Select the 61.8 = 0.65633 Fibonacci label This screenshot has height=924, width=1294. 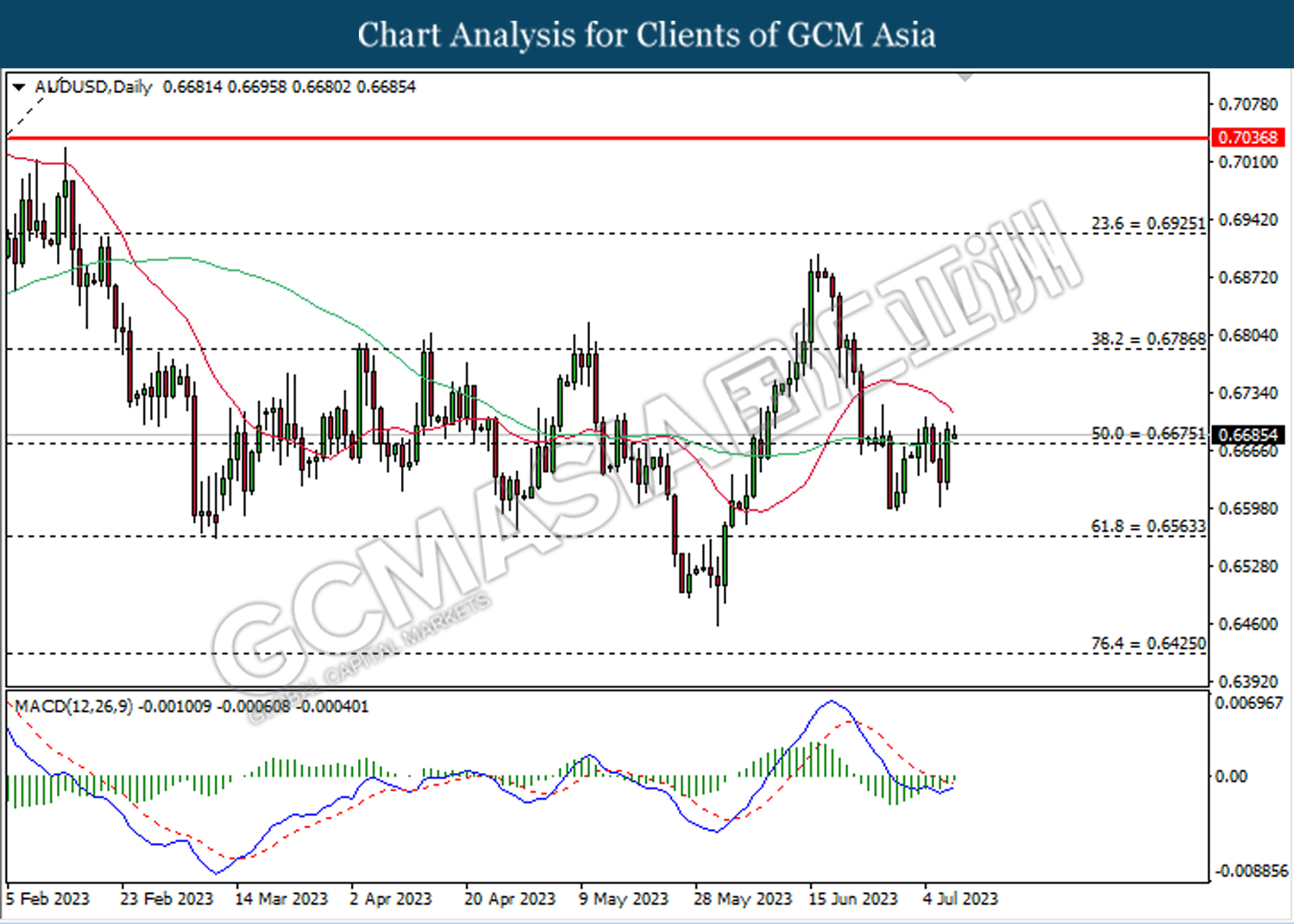pos(1148,526)
